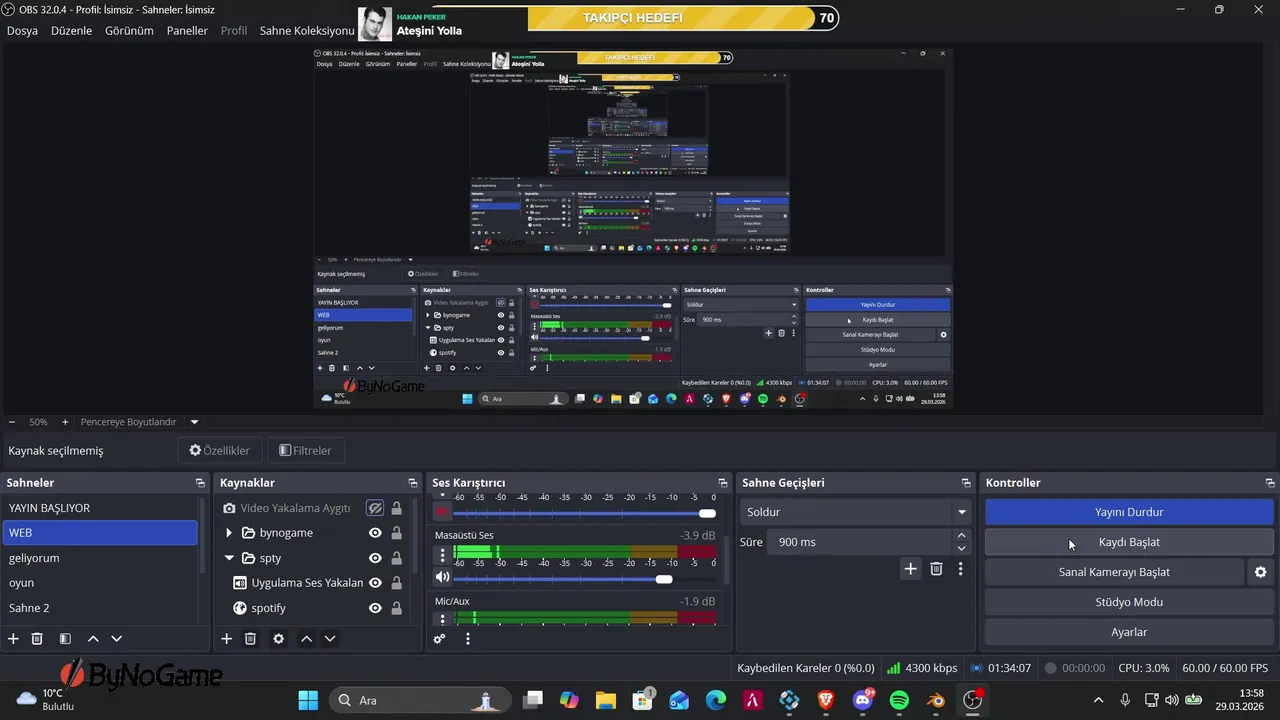This screenshot has height=720, width=1280.
Task: Open Spotify from the Windows taskbar
Action: point(899,700)
